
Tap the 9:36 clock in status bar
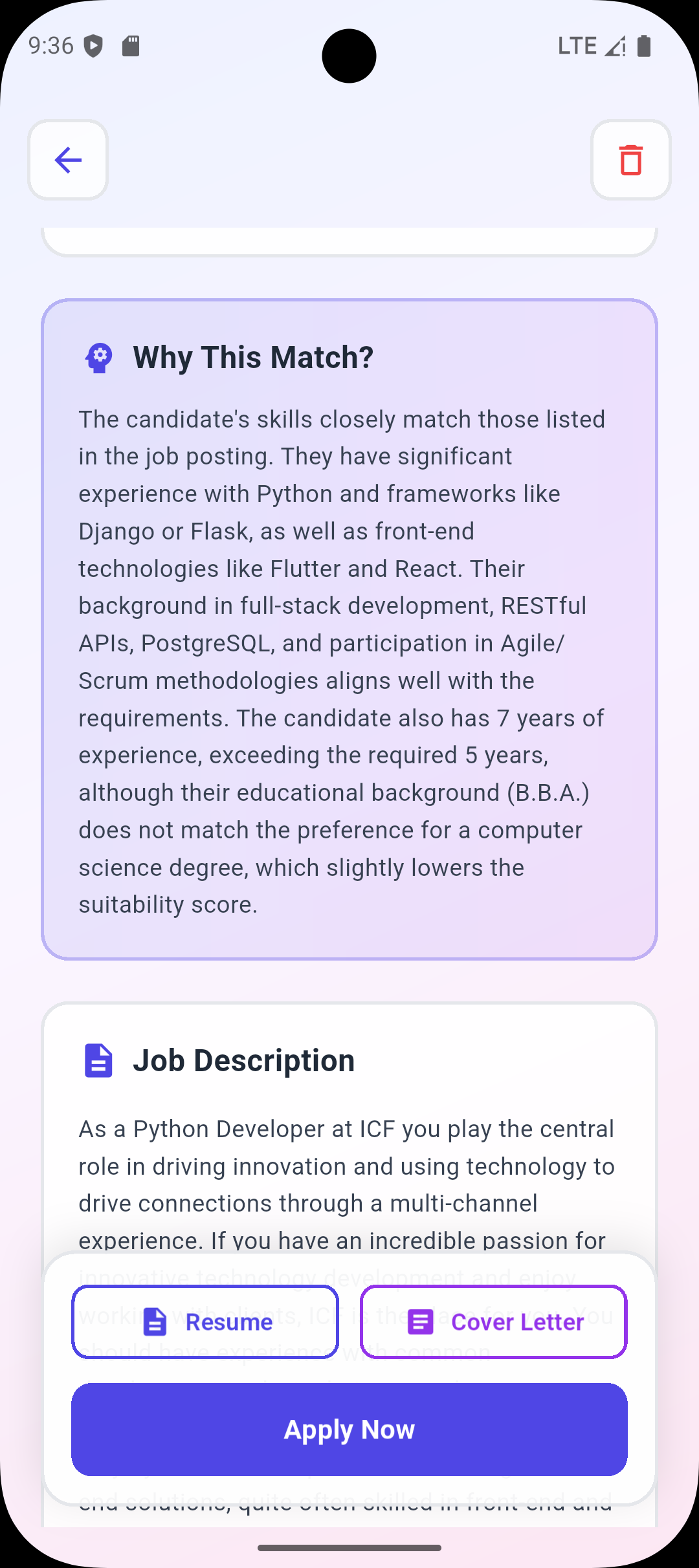click(51, 46)
